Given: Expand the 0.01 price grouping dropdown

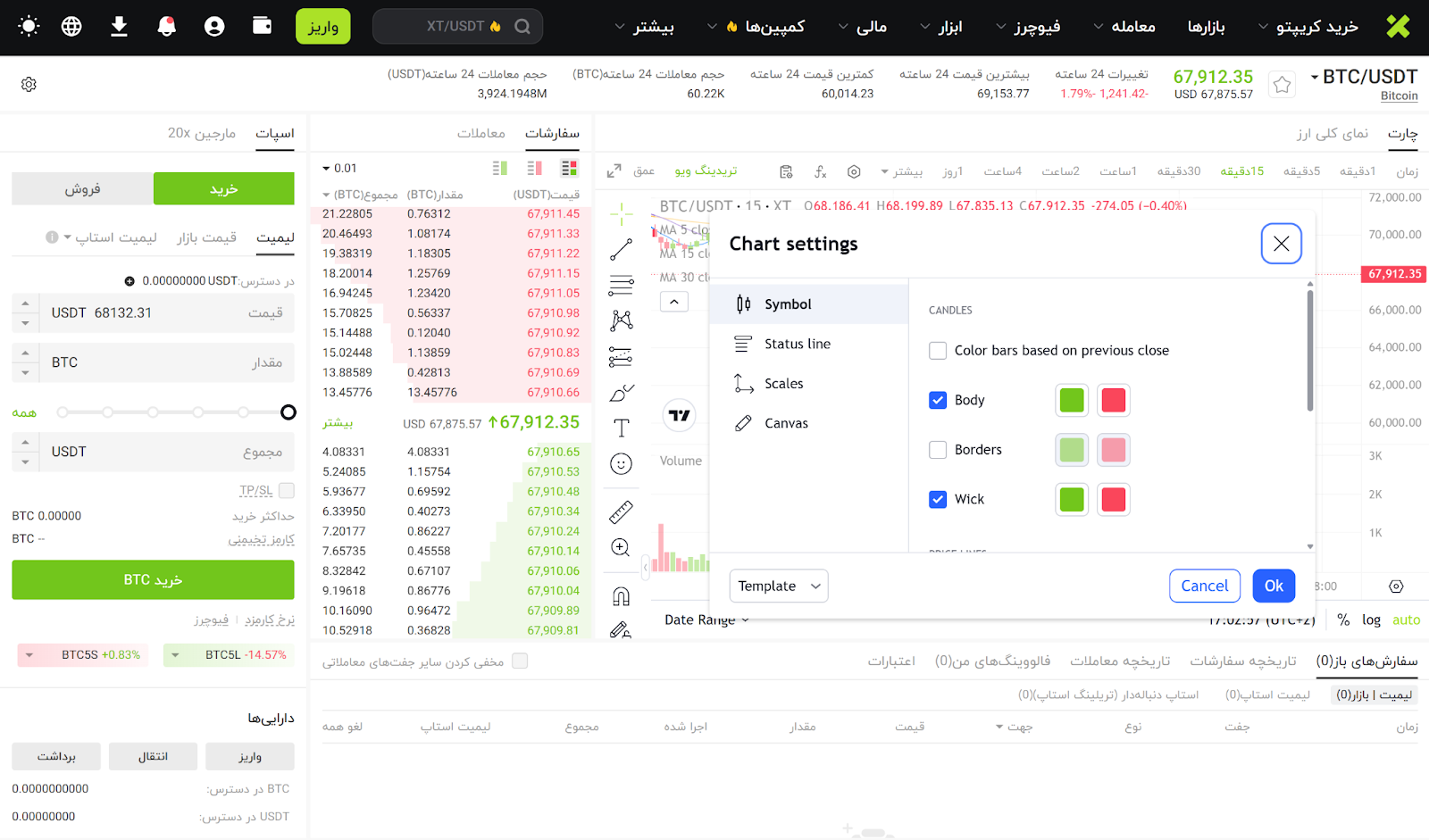Looking at the screenshot, I should tap(339, 168).
